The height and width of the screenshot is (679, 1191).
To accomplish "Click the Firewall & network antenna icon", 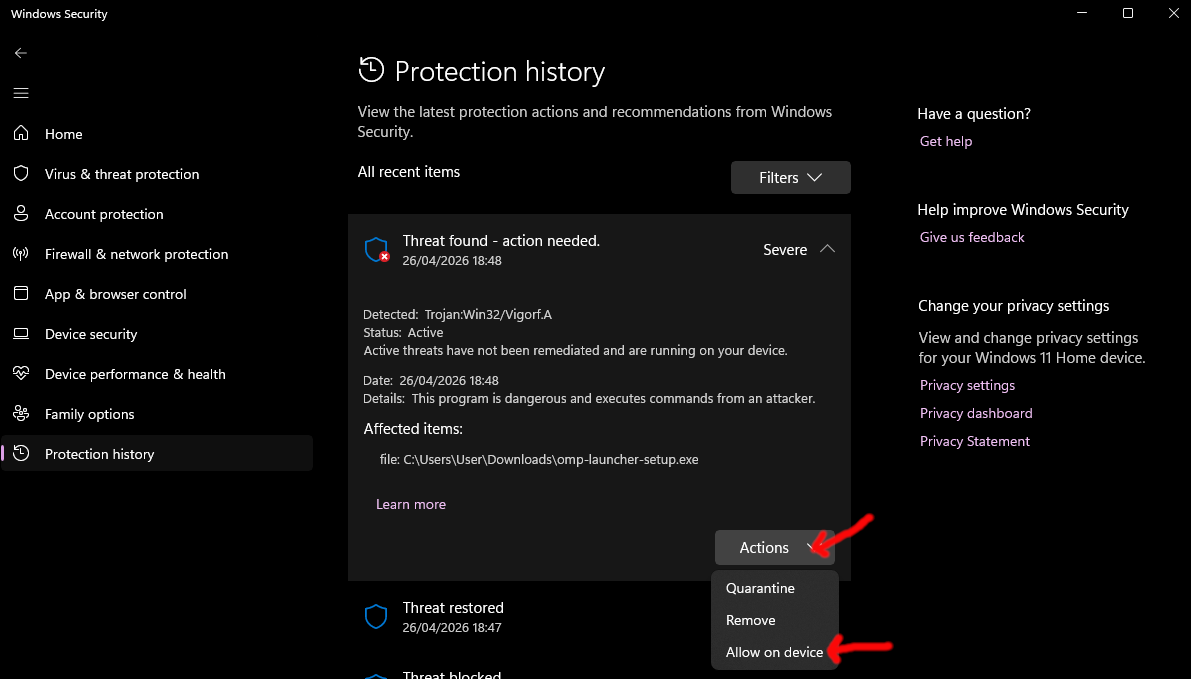I will [x=21, y=254].
